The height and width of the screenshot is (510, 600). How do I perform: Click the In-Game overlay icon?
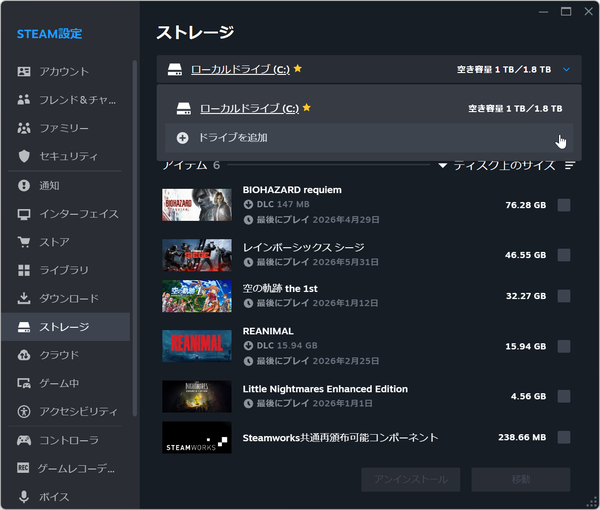click(24, 383)
